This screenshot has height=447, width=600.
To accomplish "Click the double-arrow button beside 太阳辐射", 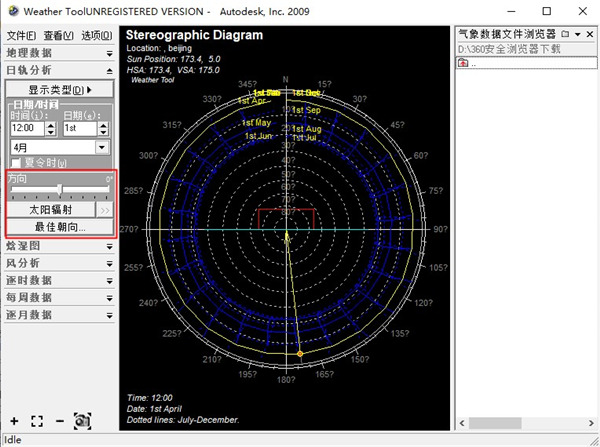I will point(105,211).
